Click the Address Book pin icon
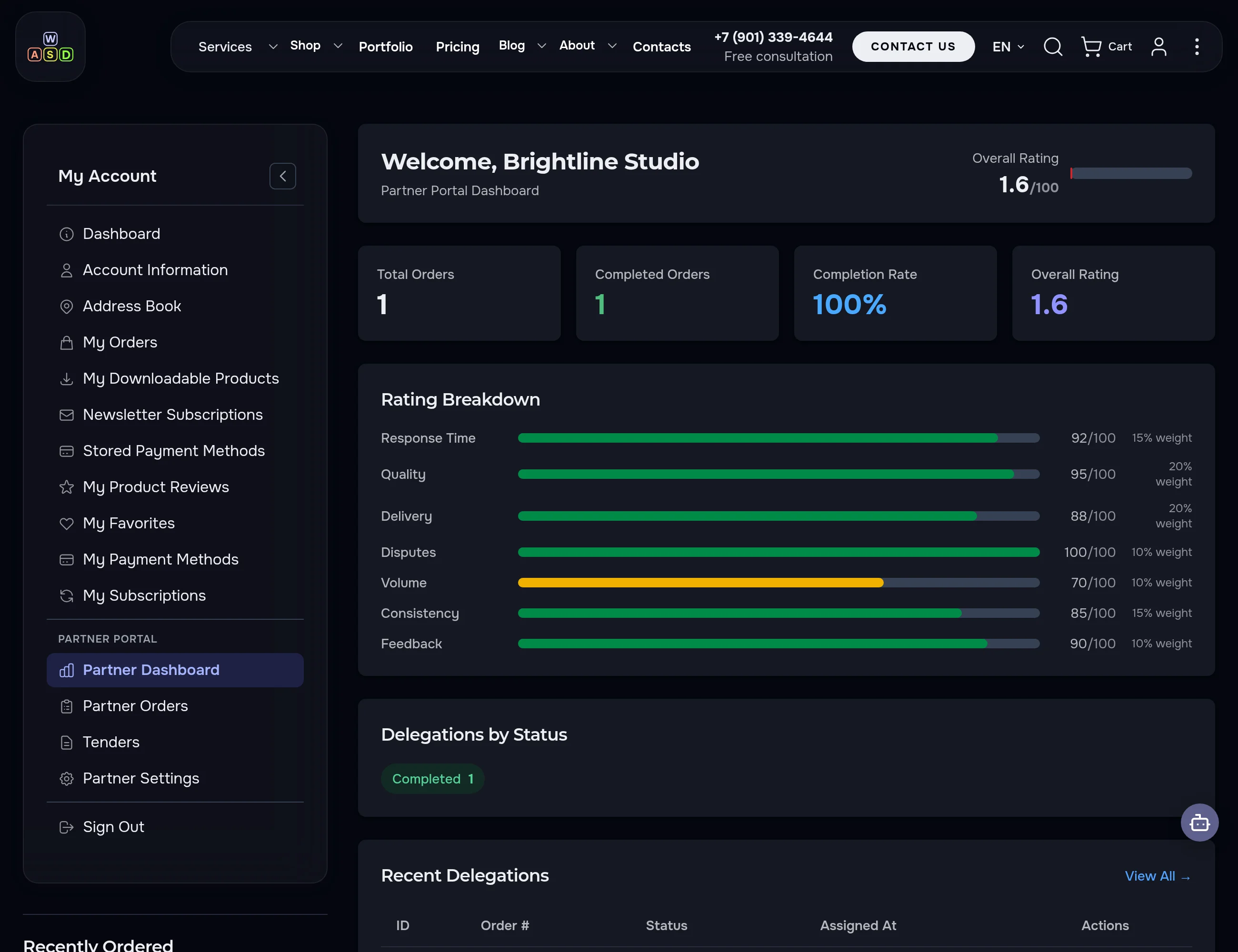 [x=66, y=307]
